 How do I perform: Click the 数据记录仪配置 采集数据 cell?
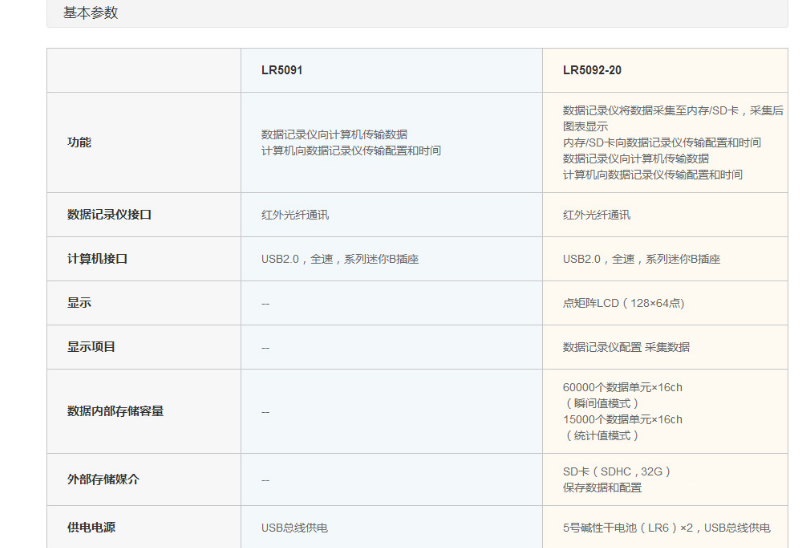626,347
